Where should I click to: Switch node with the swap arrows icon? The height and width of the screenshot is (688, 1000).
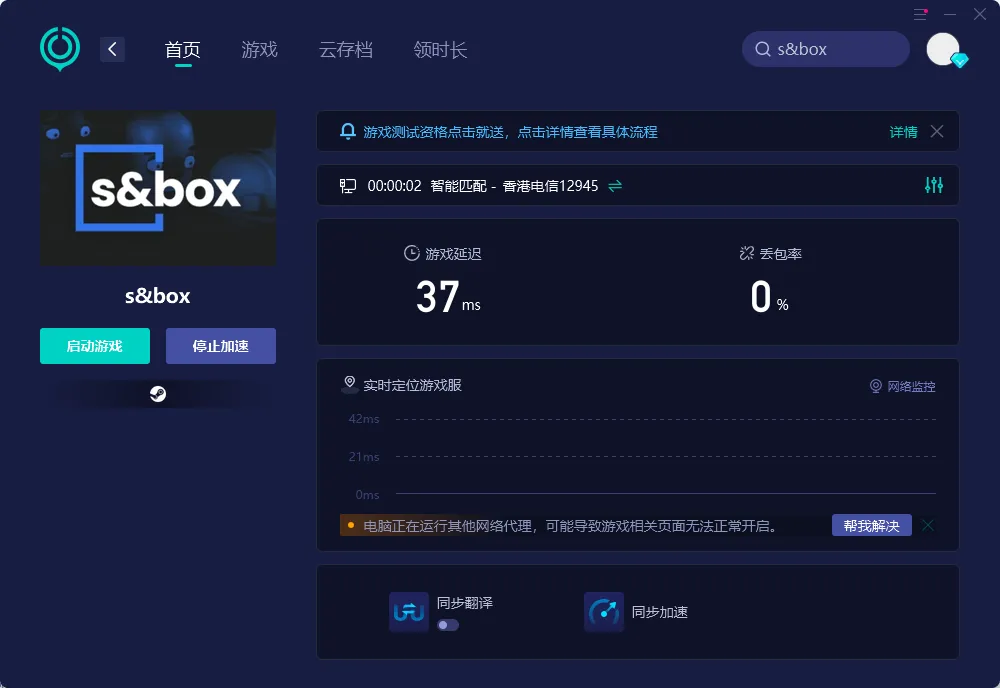615,186
